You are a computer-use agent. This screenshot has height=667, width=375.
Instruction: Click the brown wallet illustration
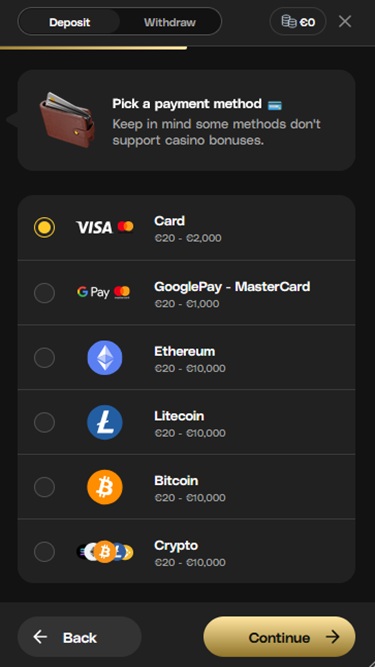click(x=67, y=120)
